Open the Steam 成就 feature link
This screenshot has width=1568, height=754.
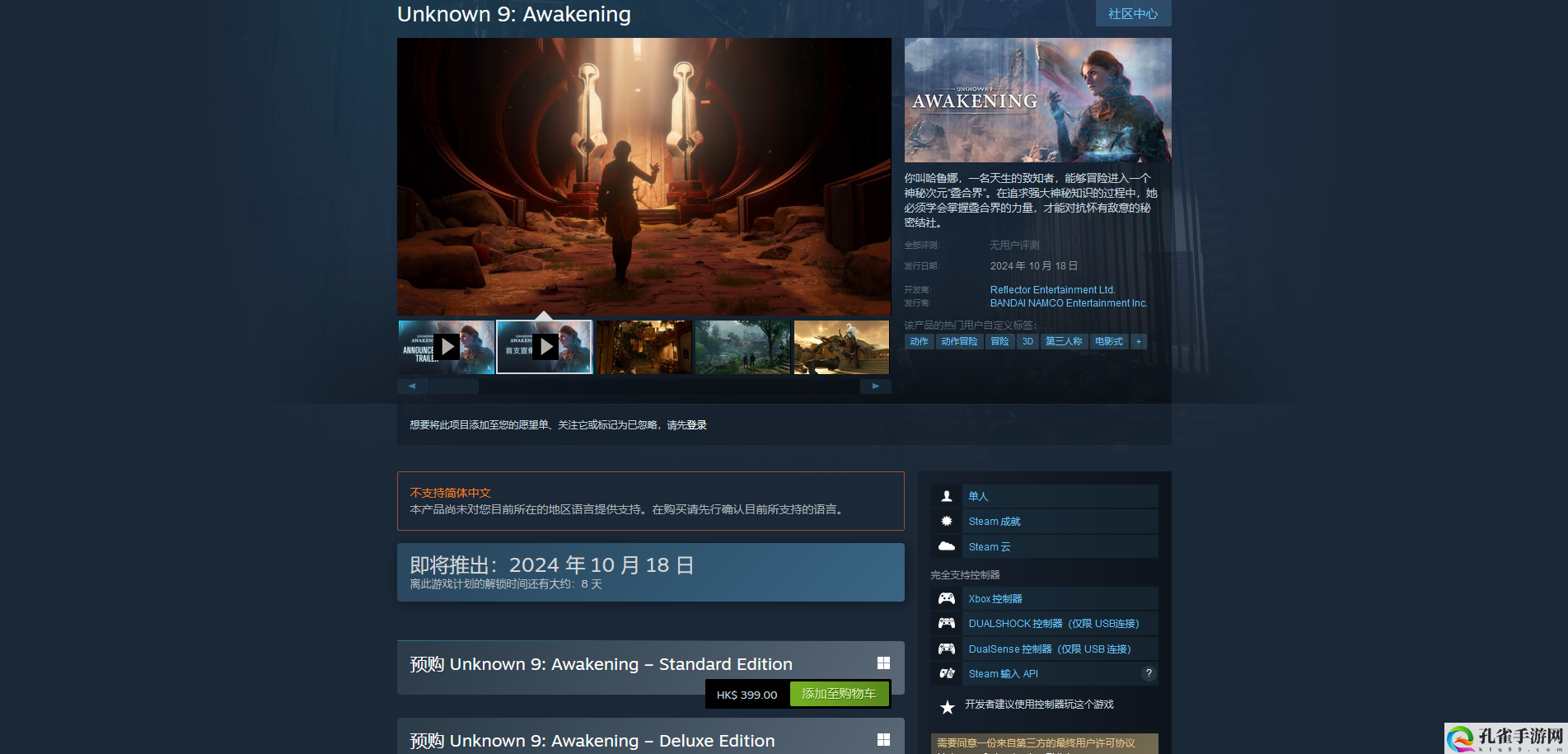(x=995, y=522)
